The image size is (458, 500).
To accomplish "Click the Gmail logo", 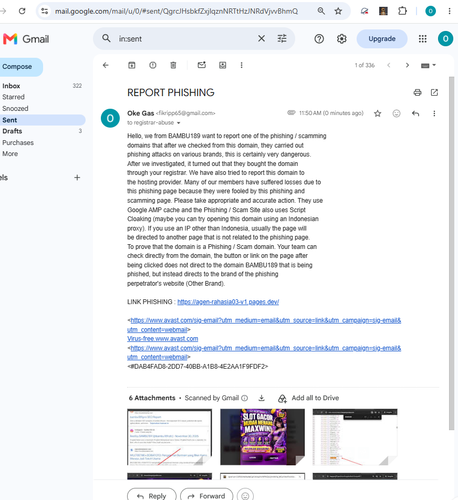I will pyautogui.click(x=26, y=39).
